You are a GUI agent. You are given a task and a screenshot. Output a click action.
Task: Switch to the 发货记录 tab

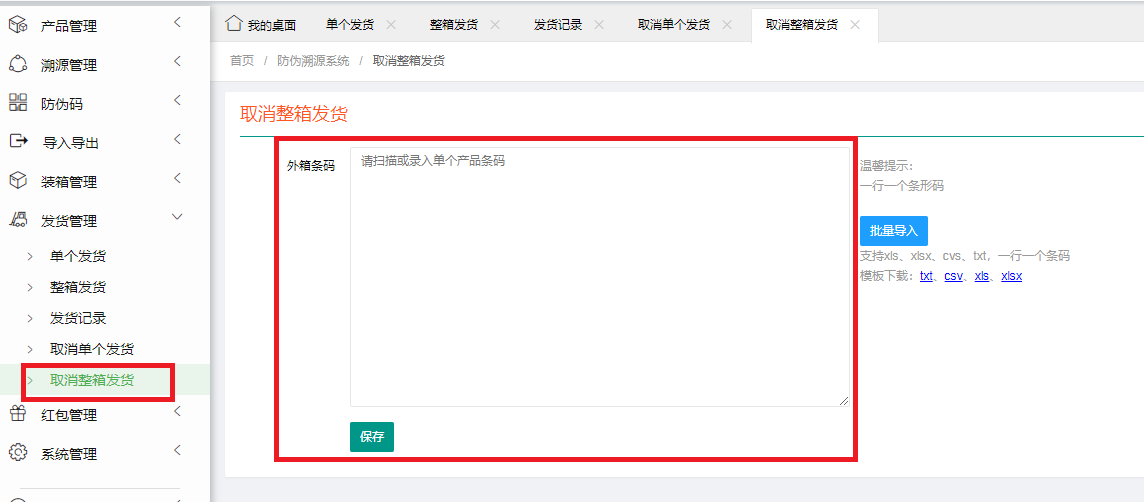[x=557, y=25]
